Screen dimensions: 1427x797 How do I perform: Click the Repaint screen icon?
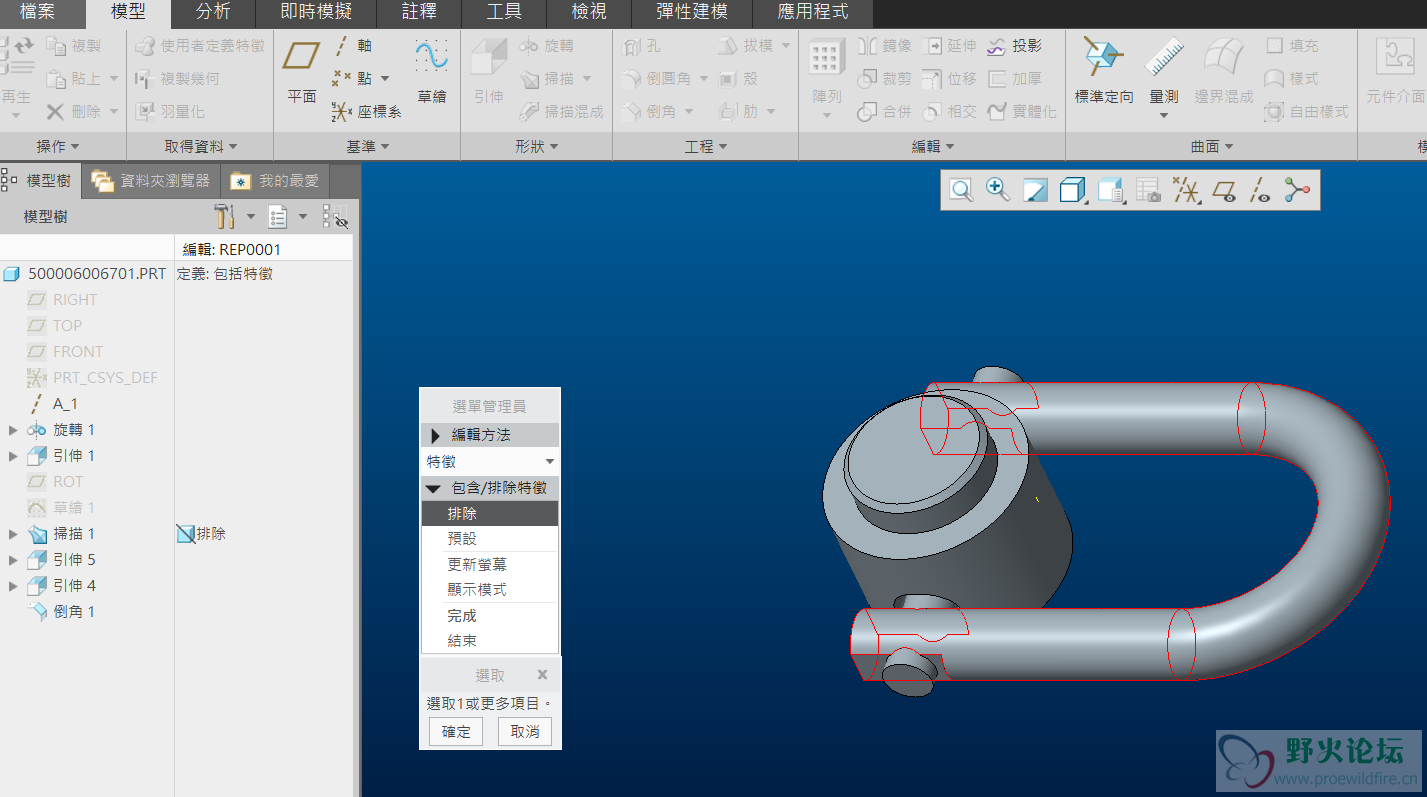pyautogui.click(x=1035, y=190)
